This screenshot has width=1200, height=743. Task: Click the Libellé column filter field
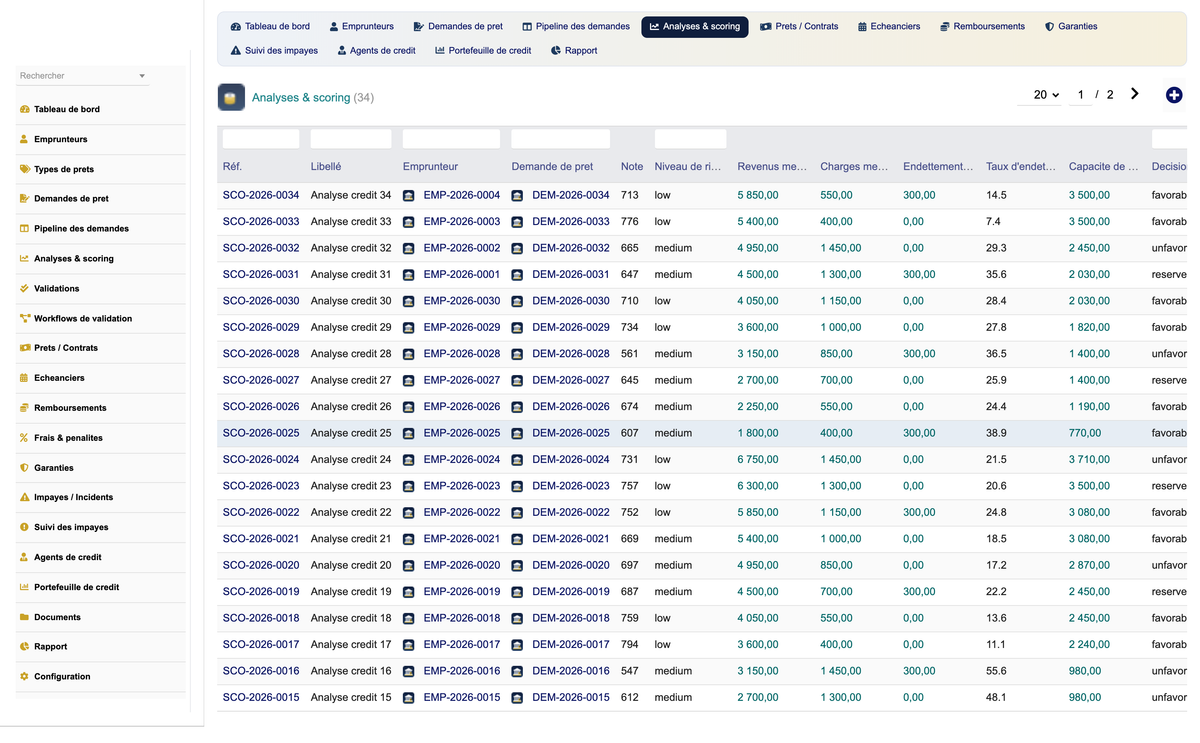tap(351, 139)
